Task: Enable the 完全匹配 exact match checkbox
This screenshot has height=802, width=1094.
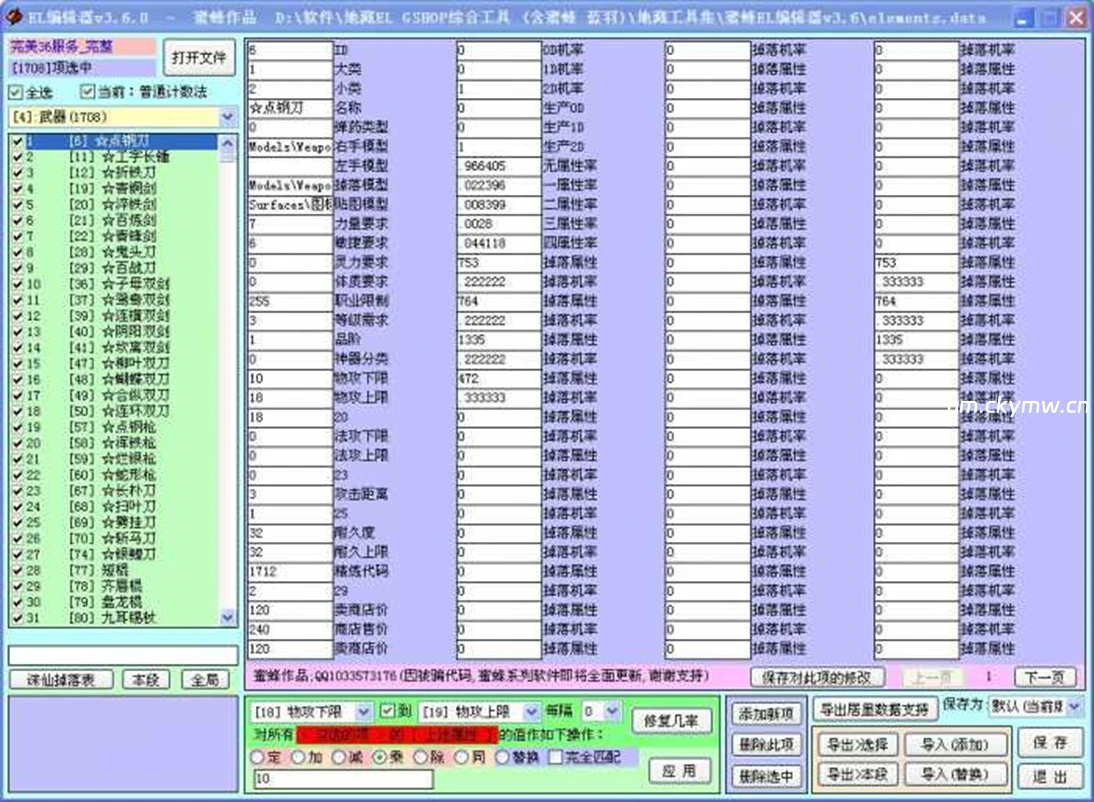Action: [x=555, y=757]
